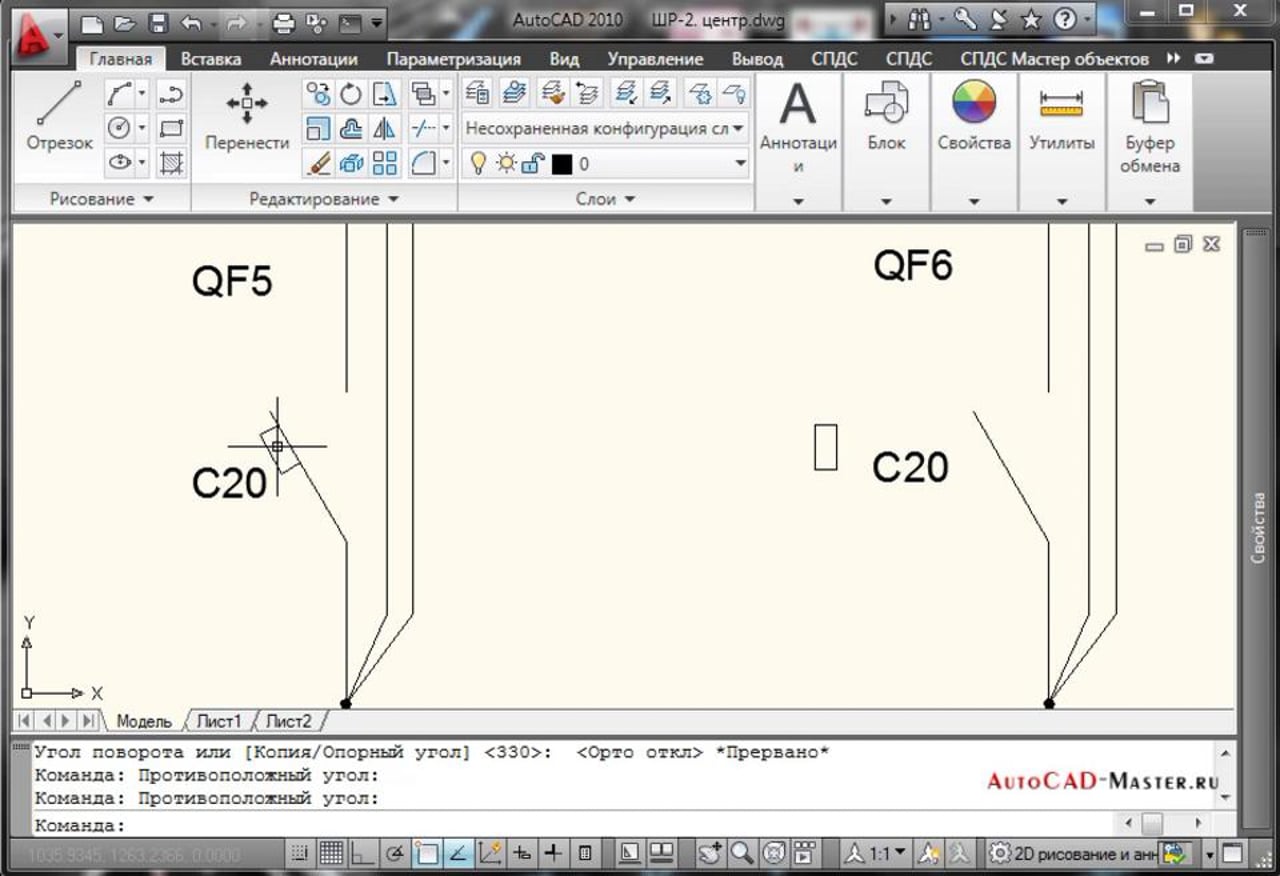The image size is (1280, 876).
Task: Toggle Ortho mode in status bar
Action: click(360, 854)
